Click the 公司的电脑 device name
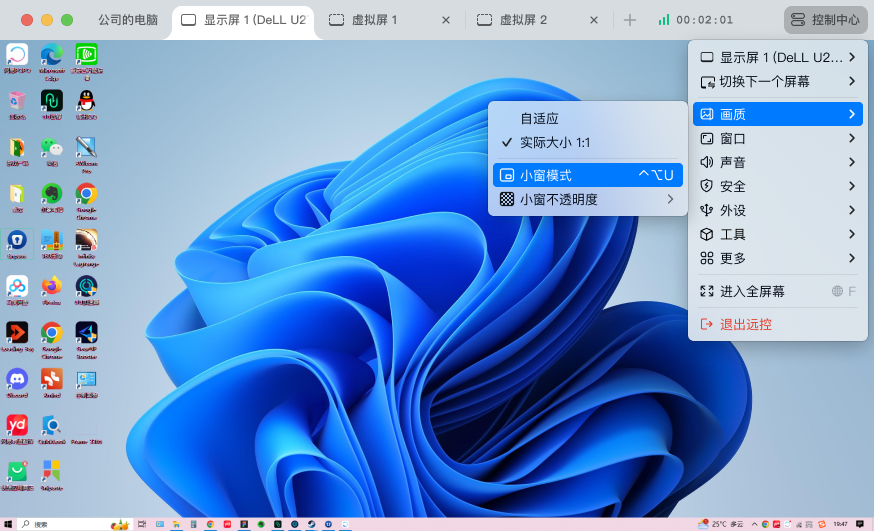This screenshot has width=874, height=531. pos(128,20)
